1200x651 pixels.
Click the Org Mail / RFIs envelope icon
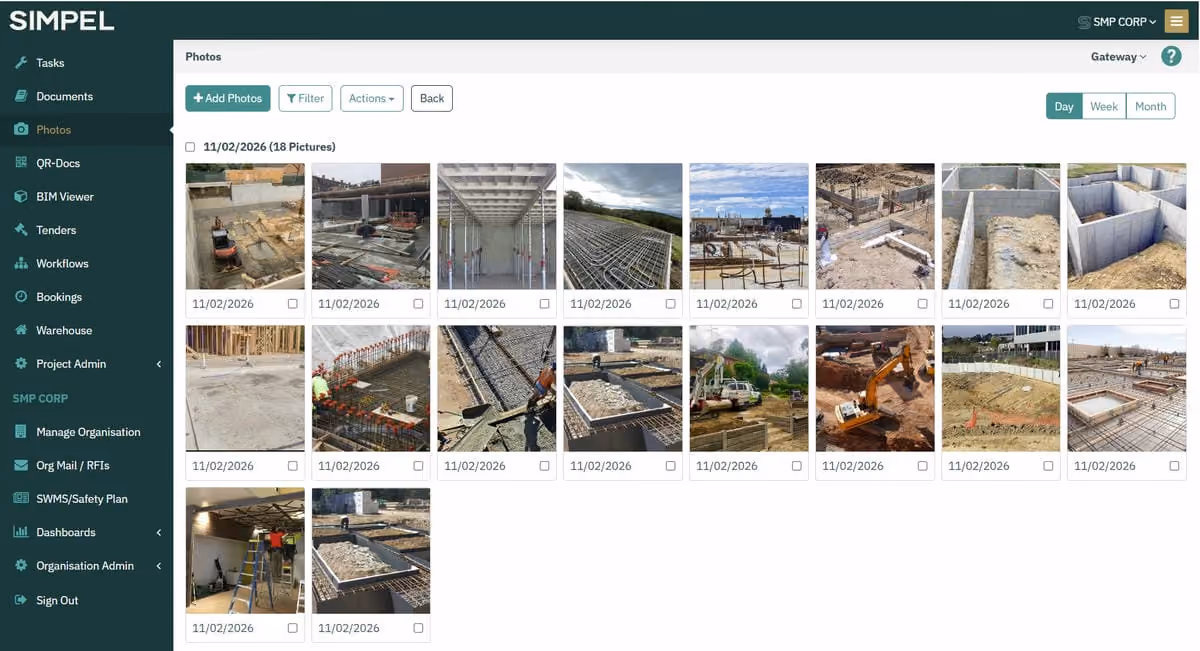click(x=21, y=465)
